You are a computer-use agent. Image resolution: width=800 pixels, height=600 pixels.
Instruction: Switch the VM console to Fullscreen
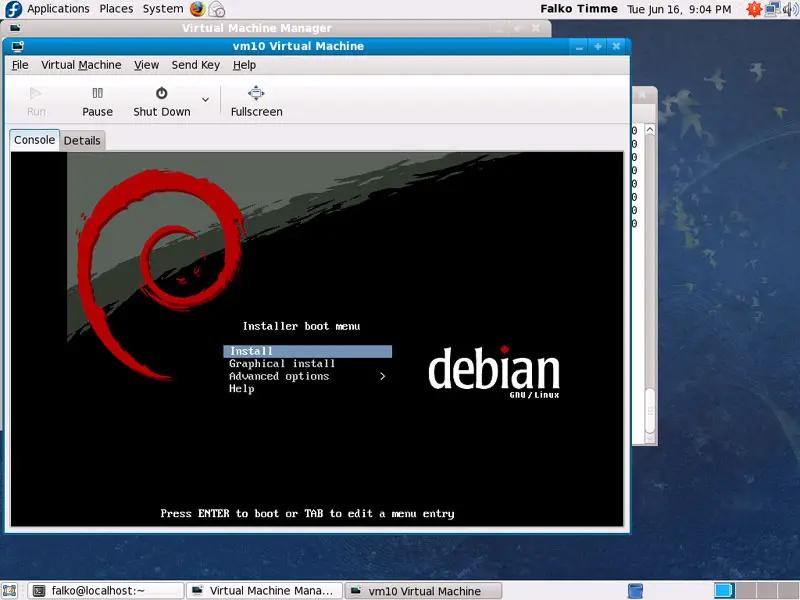[x=256, y=102]
